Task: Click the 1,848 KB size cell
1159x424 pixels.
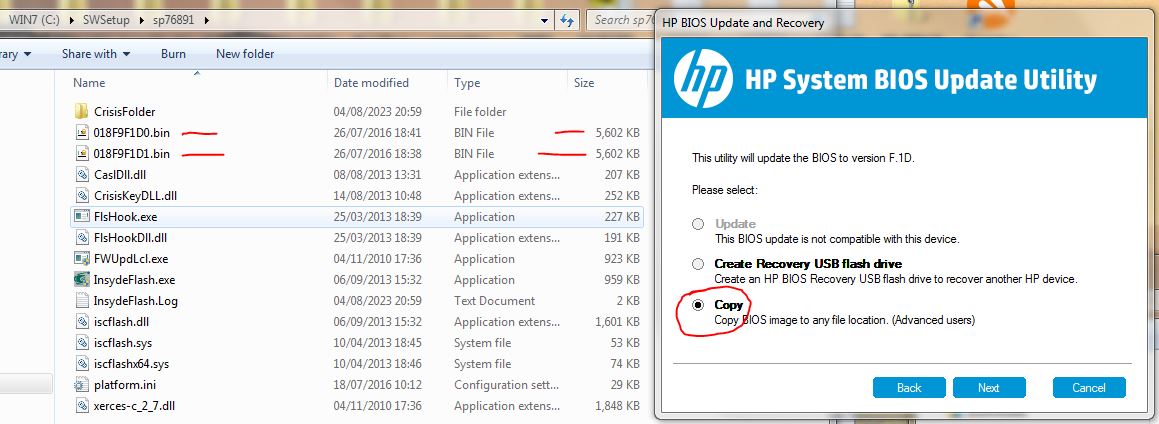Action: [616, 406]
